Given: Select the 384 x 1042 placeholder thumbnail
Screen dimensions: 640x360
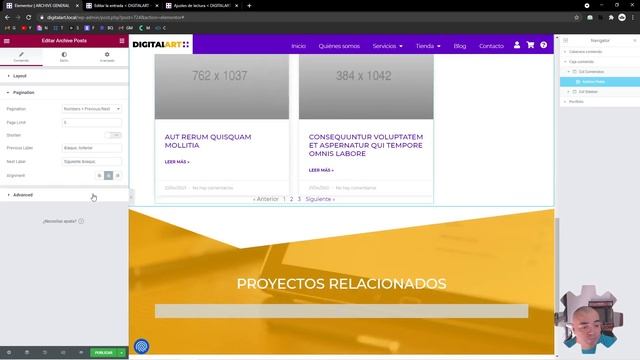Looking at the screenshot, I should coord(366,87).
